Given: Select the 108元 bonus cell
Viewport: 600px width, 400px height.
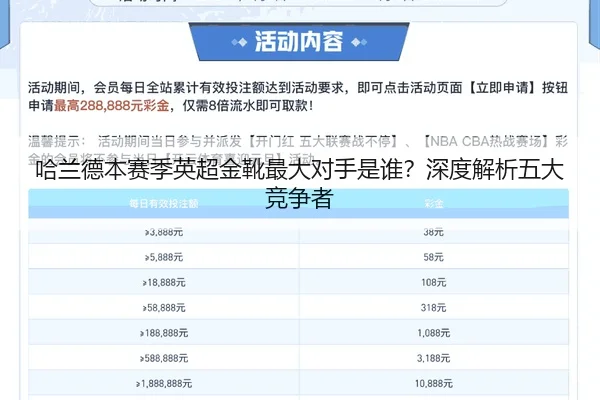Looking at the screenshot, I should 434,282.
